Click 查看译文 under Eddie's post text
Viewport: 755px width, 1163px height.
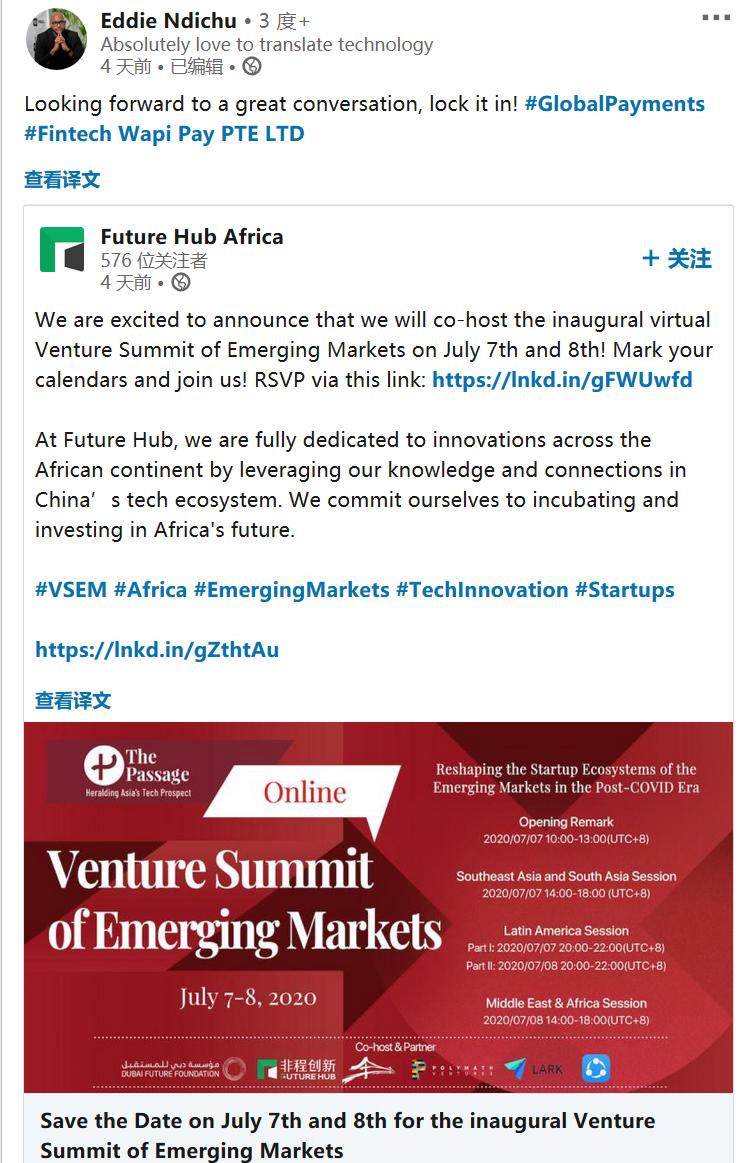click(x=62, y=180)
